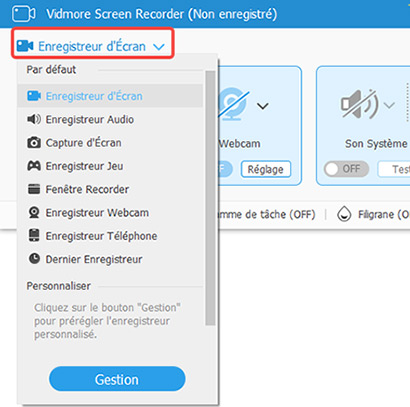
Task: Select the Capture d'Écran camera icon
Action: [x=34, y=143]
